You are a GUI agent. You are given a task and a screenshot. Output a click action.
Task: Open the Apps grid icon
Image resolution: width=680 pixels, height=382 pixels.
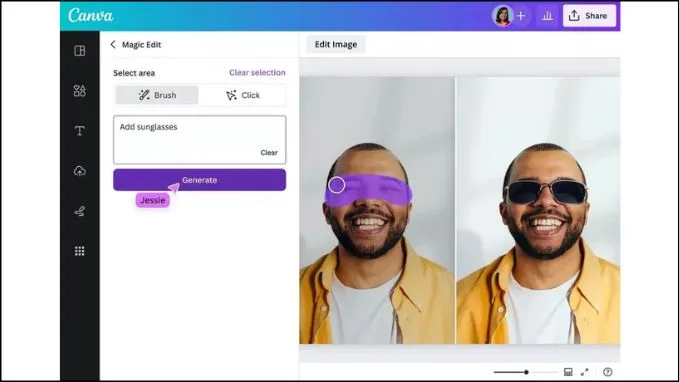(80, 251)
